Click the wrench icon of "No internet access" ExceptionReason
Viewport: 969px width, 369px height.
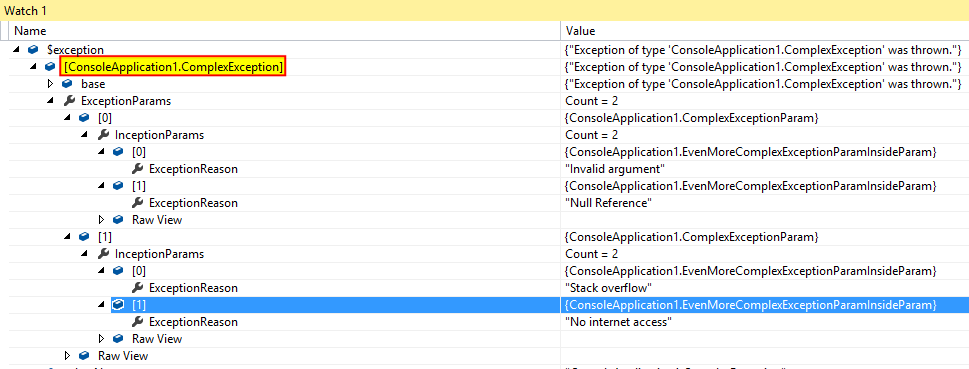click(137, 322)
